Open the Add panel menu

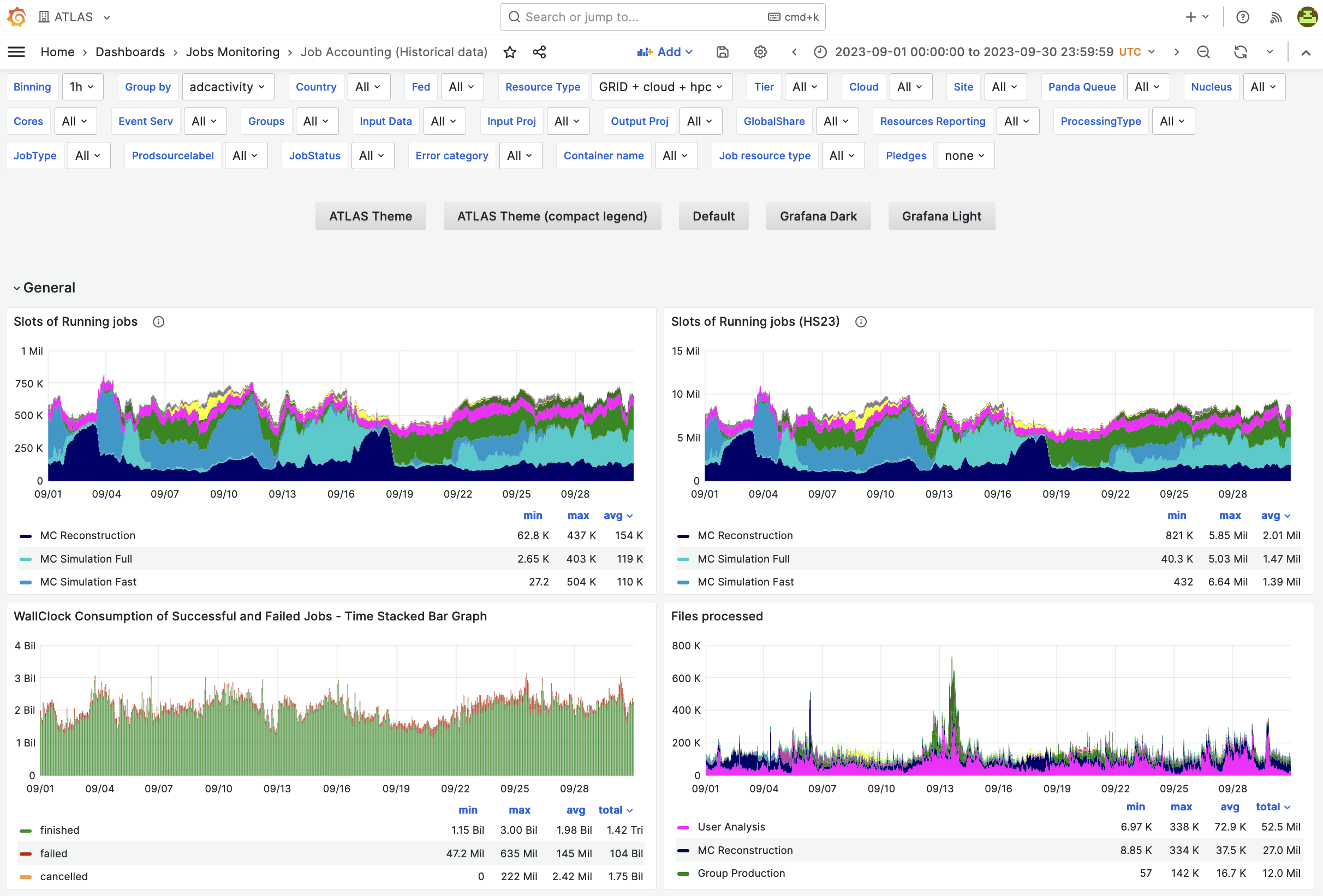665,52
